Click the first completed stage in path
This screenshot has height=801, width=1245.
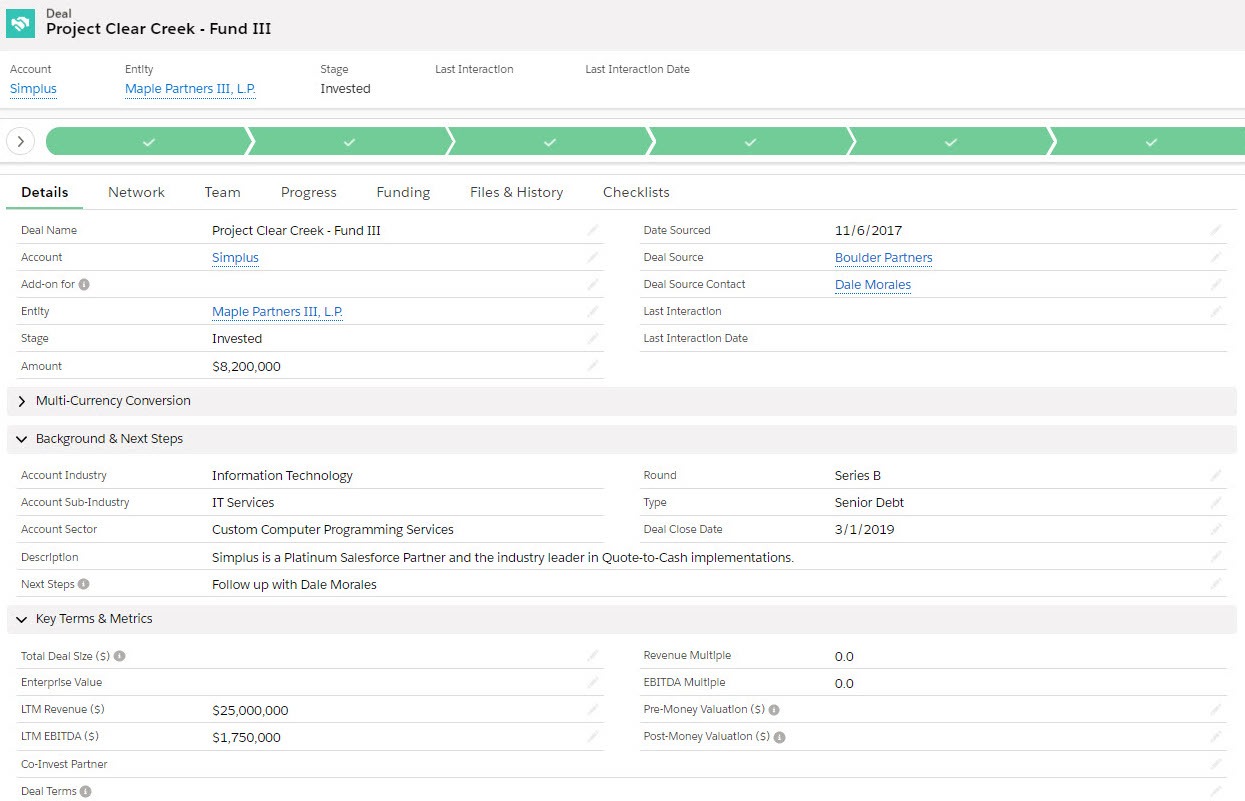[x=147, y=142]
